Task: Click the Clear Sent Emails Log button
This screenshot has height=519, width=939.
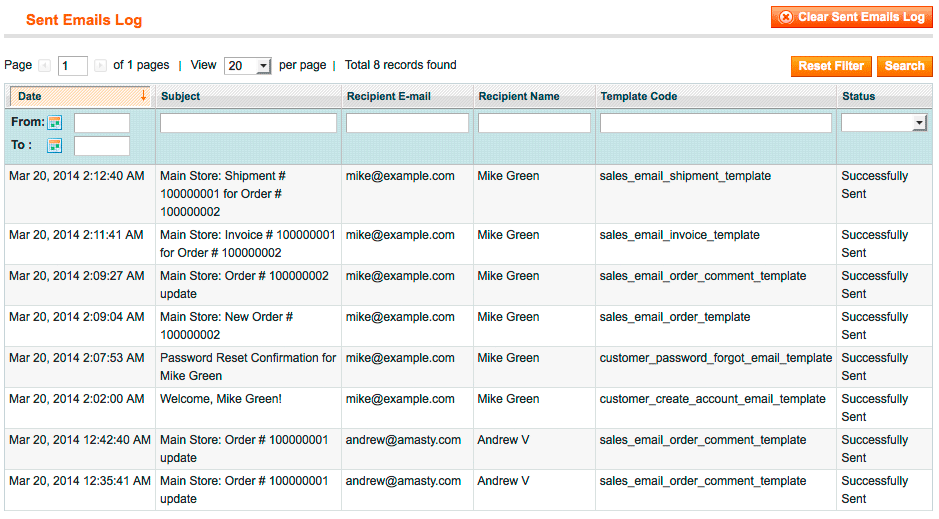Action: click(x=852, y=17)
